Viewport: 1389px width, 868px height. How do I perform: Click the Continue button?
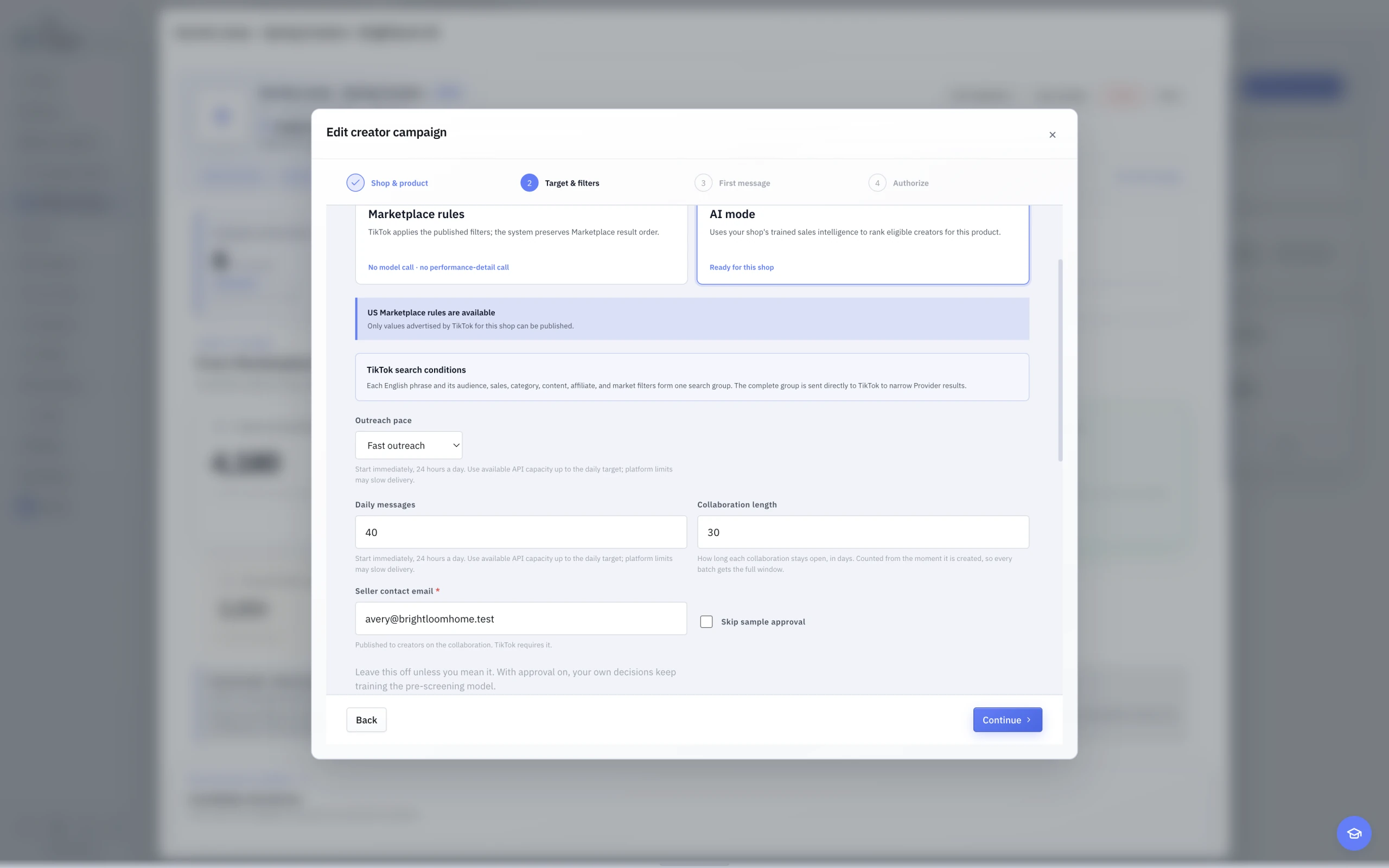pyautogui.click(x=1008, y=720)
